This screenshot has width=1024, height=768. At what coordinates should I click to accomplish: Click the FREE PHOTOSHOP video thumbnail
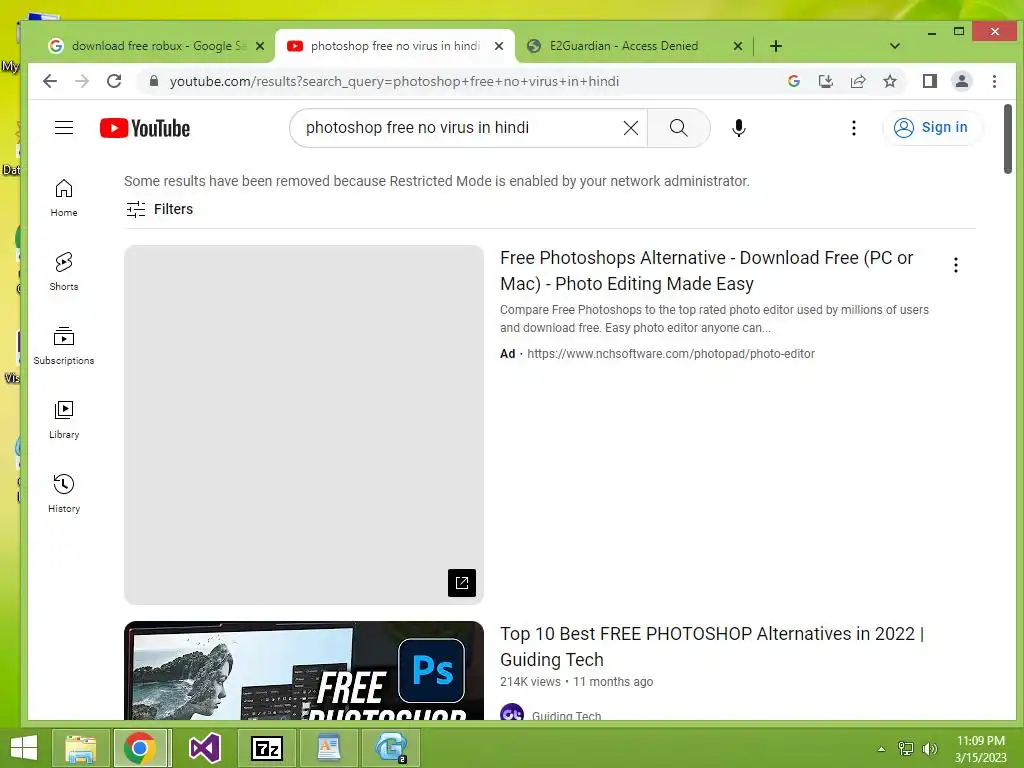pos(304,671)
